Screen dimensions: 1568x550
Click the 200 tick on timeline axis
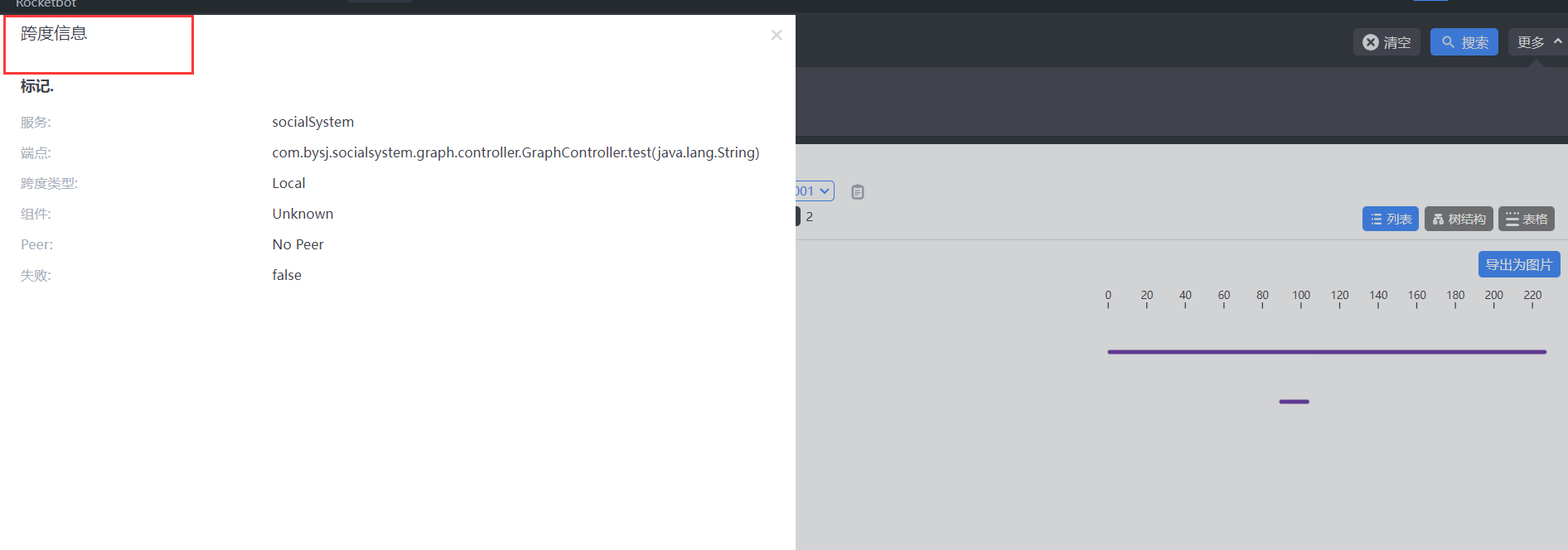pyautogui.click(x=1493, y=296)
